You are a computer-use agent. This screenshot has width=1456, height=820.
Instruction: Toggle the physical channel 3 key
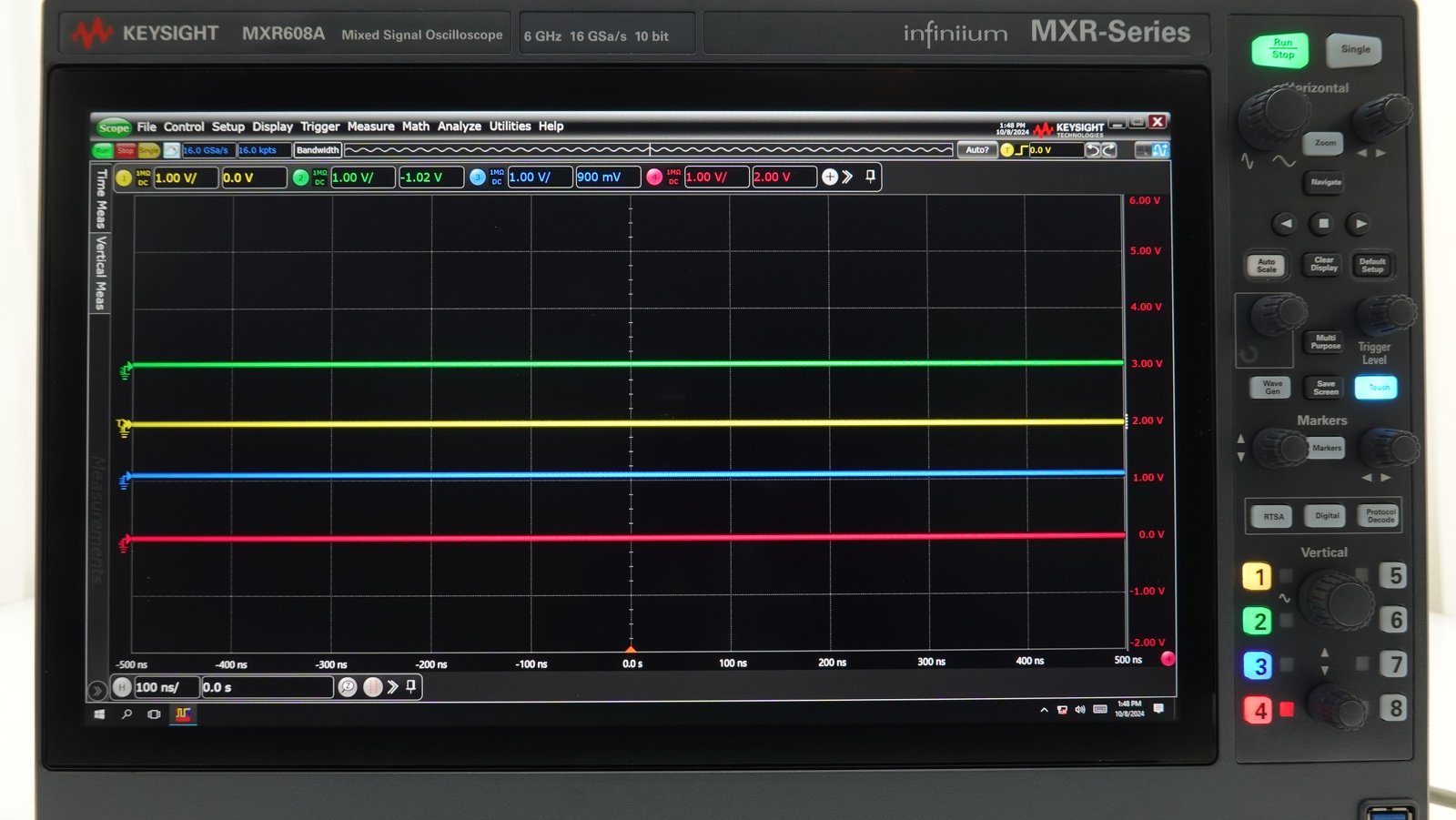click(1258, 665)
